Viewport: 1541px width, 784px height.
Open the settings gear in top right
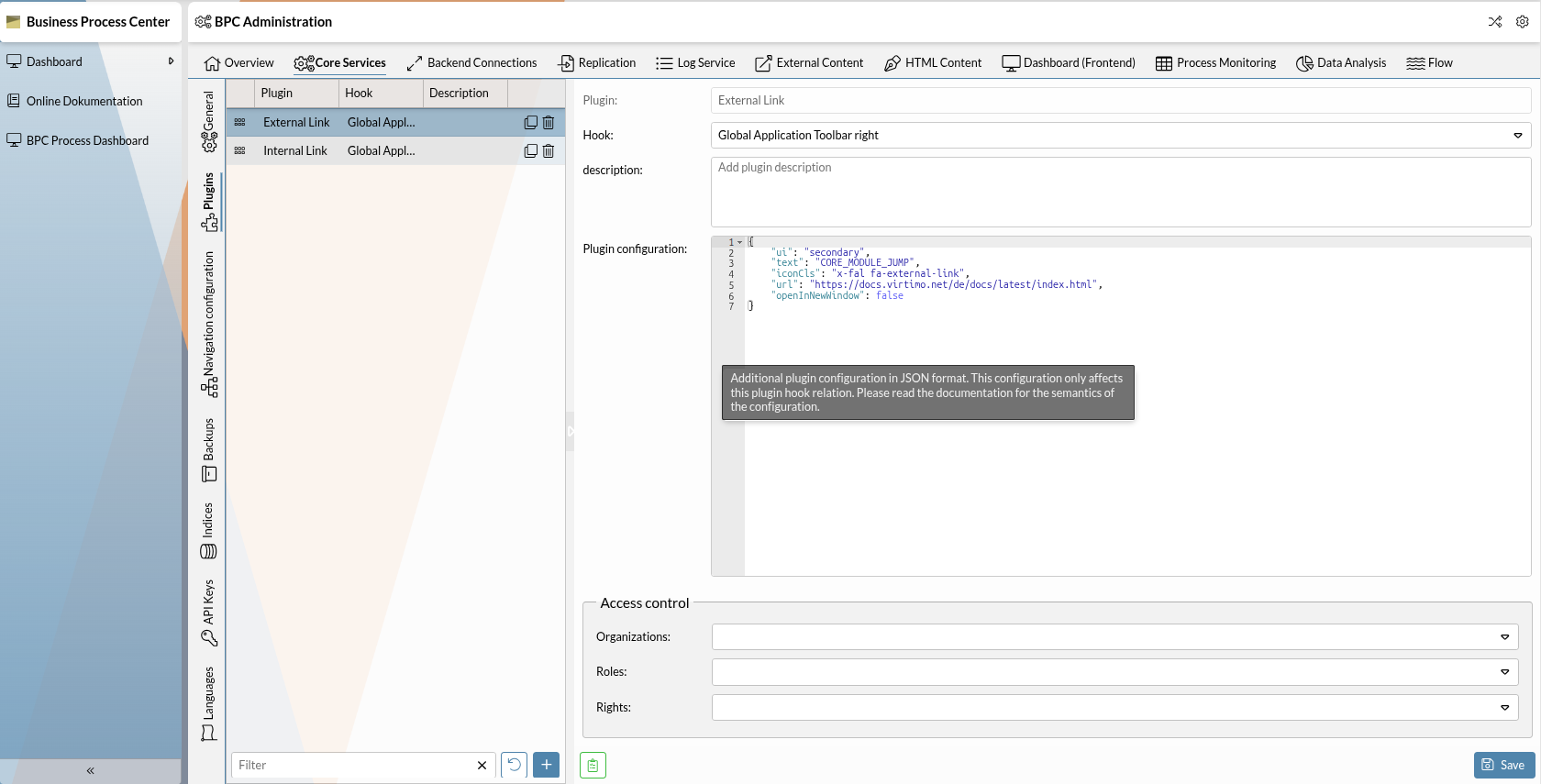pyautogui.click(x=1522, y=22)
